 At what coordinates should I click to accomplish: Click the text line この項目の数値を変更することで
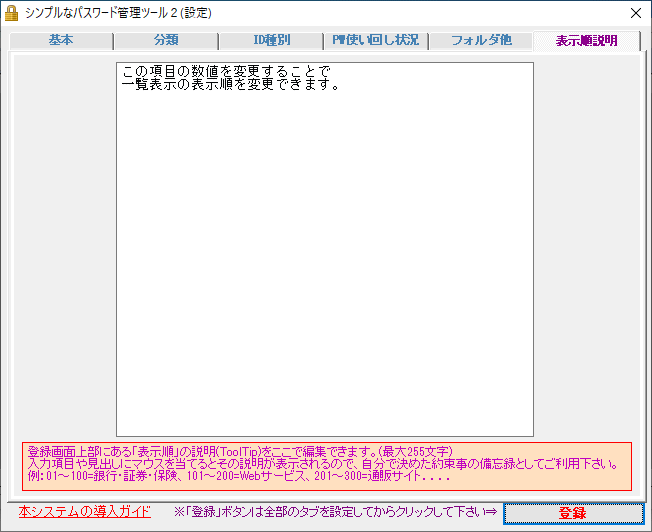point(226,71)
